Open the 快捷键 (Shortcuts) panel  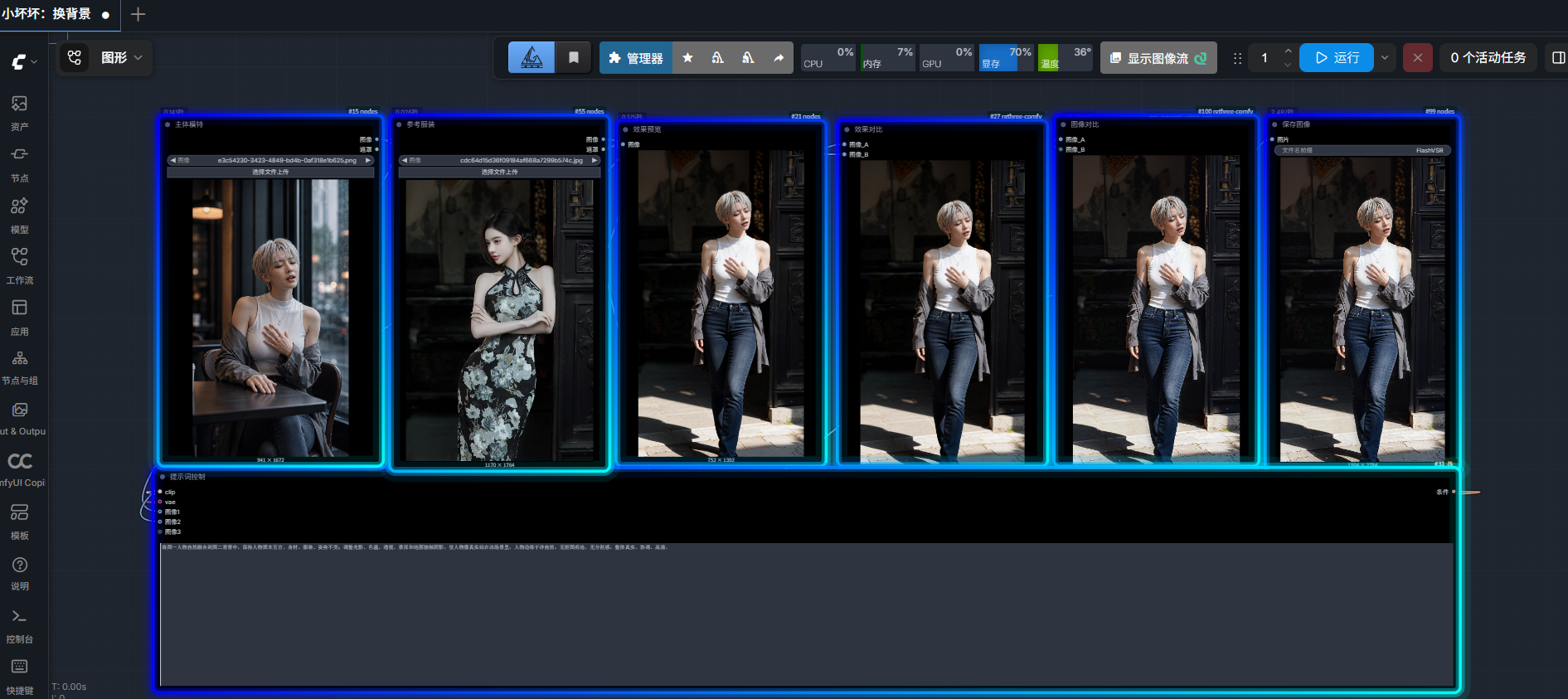(20, 677)
